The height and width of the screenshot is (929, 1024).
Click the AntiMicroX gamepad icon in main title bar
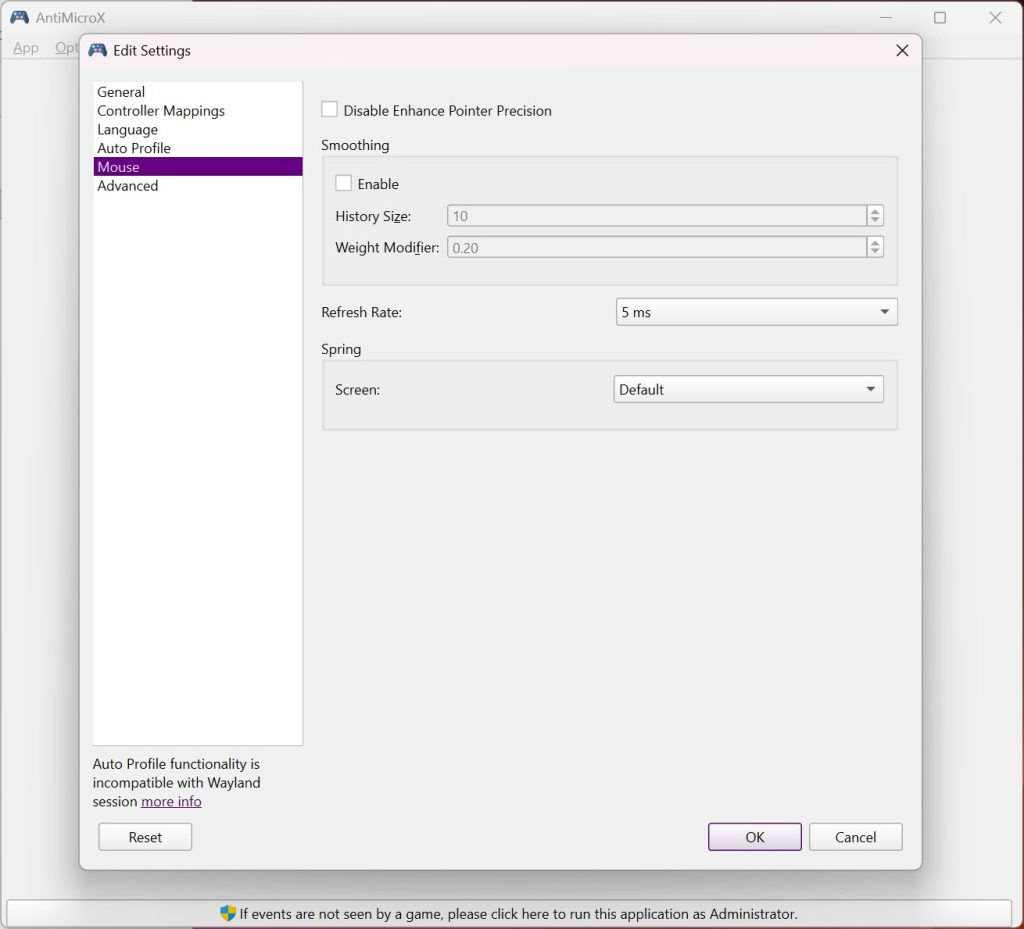click(19, 17)
